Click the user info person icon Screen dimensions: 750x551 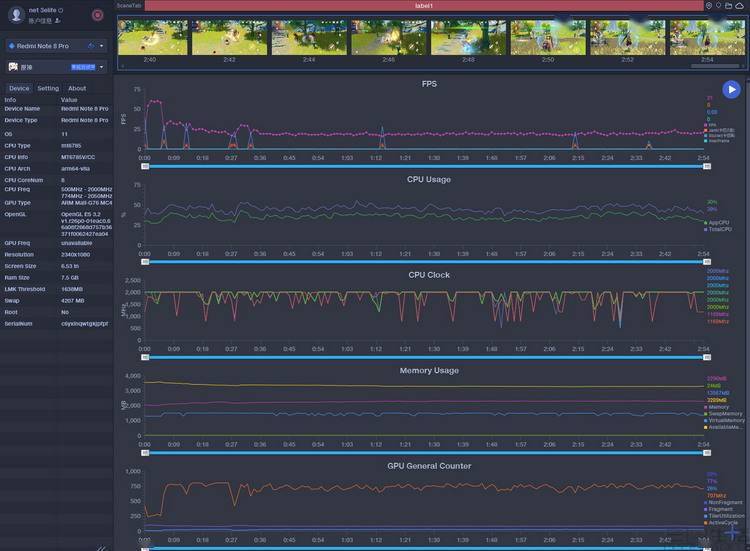coord(57,21)
